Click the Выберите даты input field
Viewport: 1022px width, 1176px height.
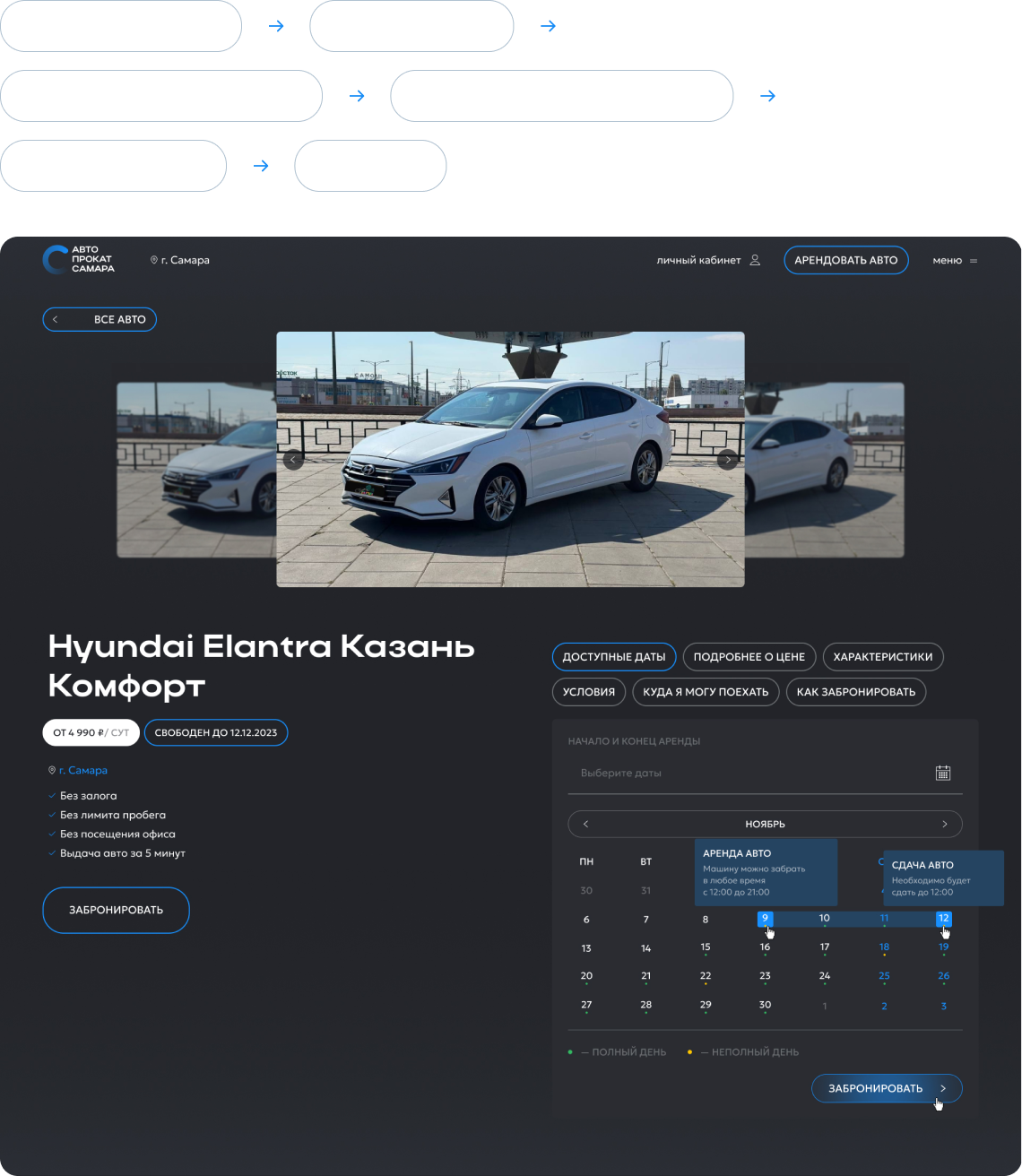click(765, 773)
